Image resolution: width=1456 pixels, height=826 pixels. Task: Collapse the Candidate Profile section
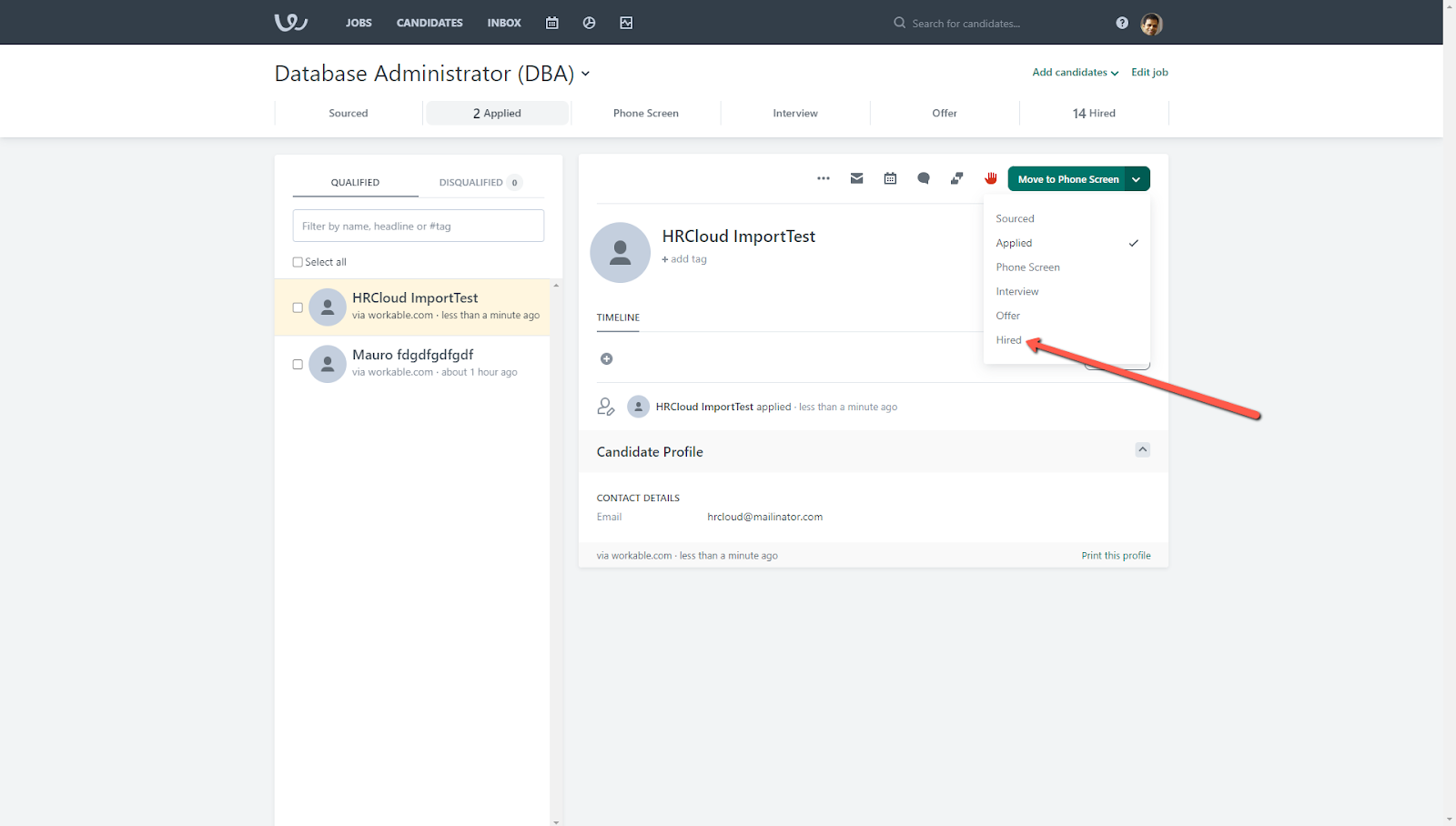pyautogui.click(x=1143, y=449)
